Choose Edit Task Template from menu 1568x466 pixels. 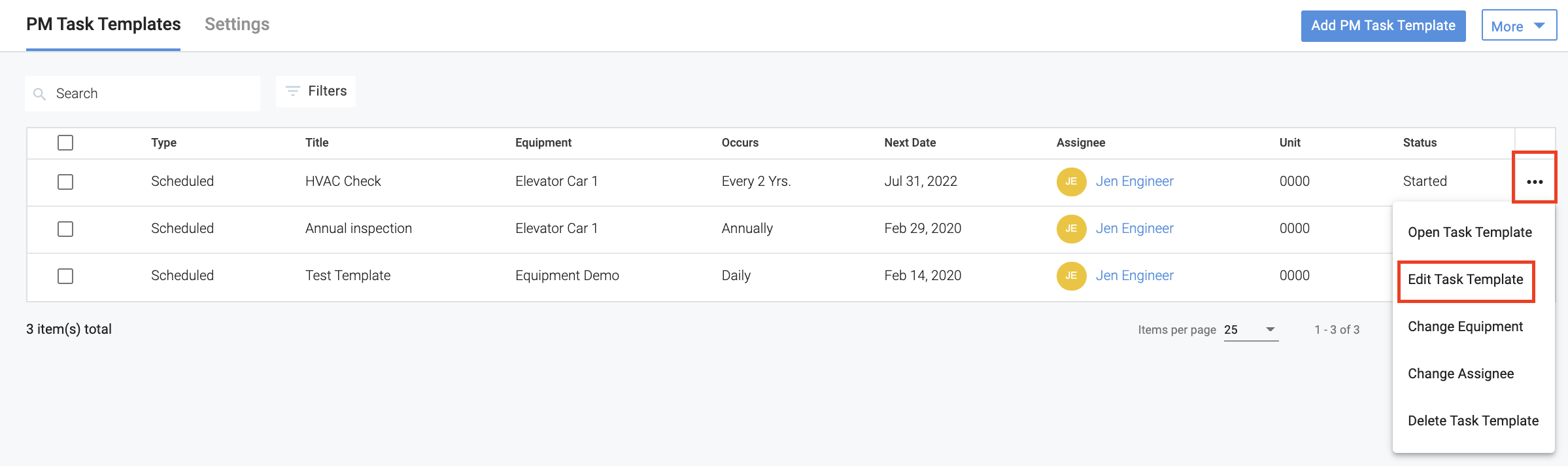(1465, 279)
